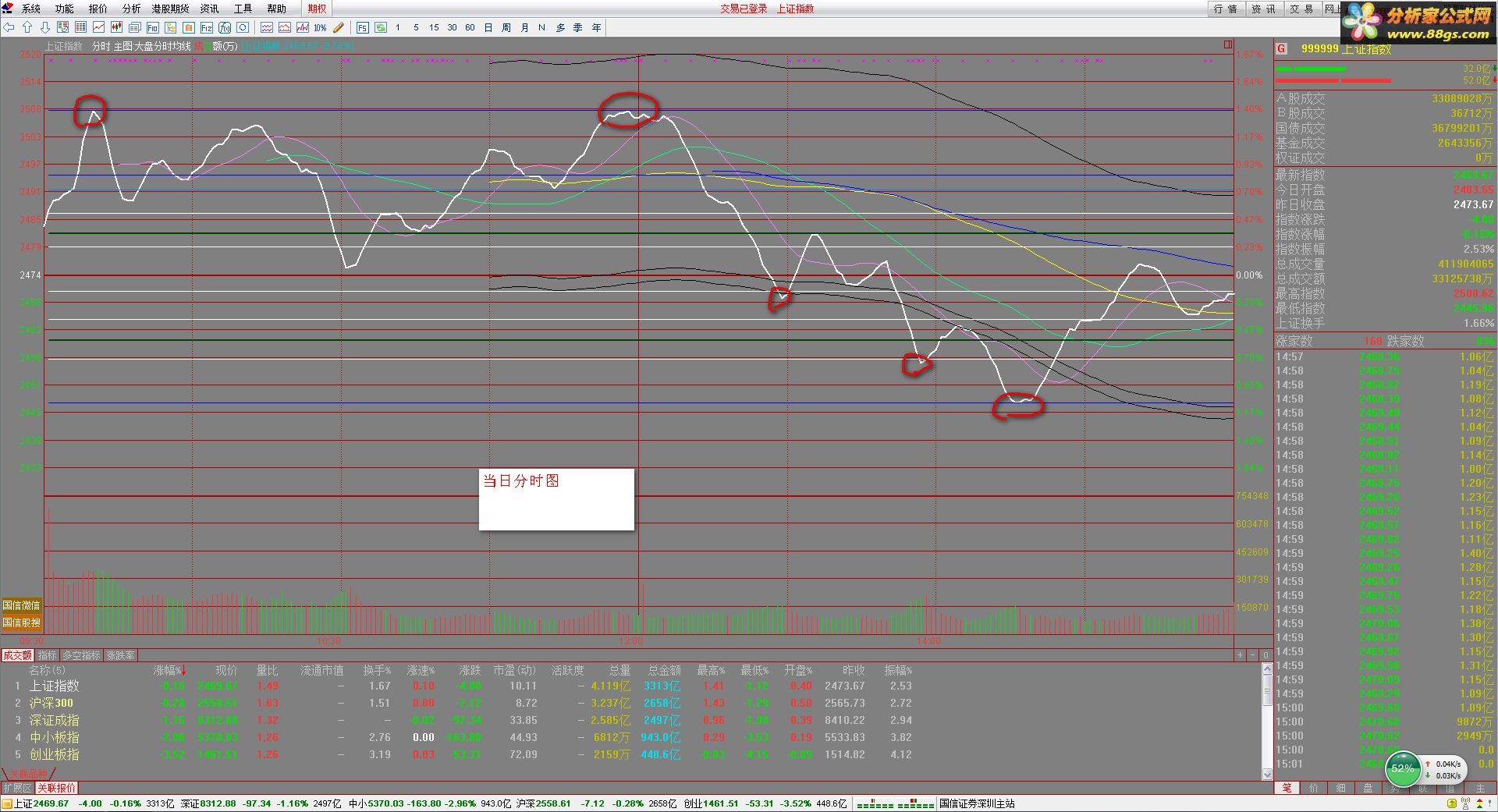This screenshot has height=812, width=1498.
Task: Click the minus button below chart
Action: [1253, 655]
